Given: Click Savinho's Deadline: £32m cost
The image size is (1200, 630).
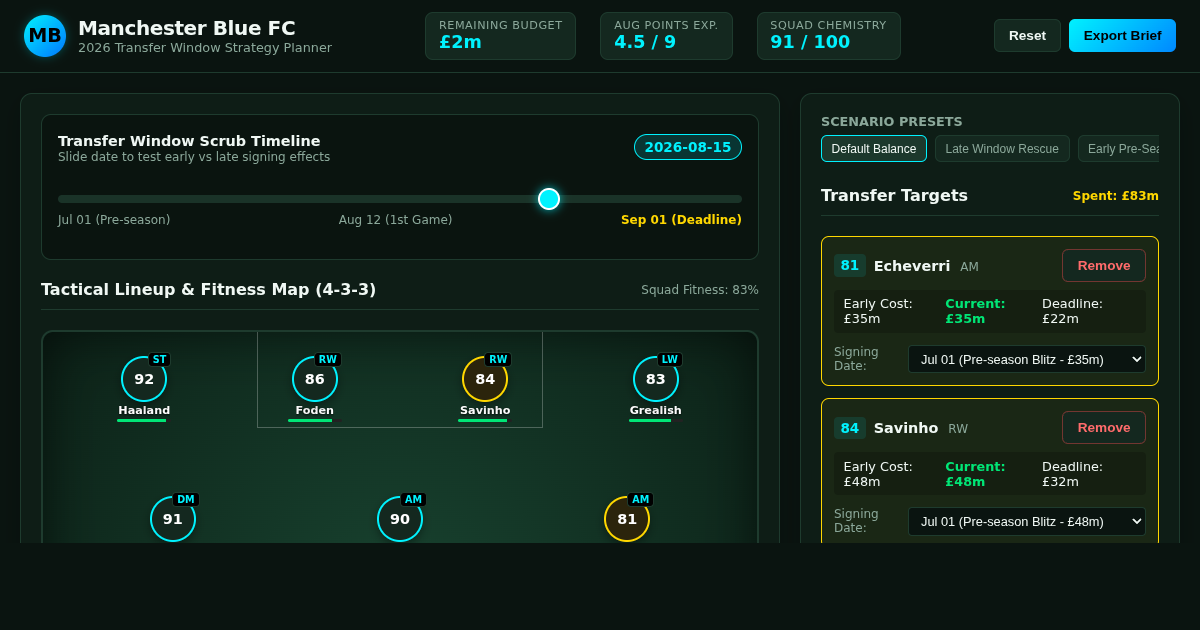Looking at the screenshot, I should coord(1072,473).
